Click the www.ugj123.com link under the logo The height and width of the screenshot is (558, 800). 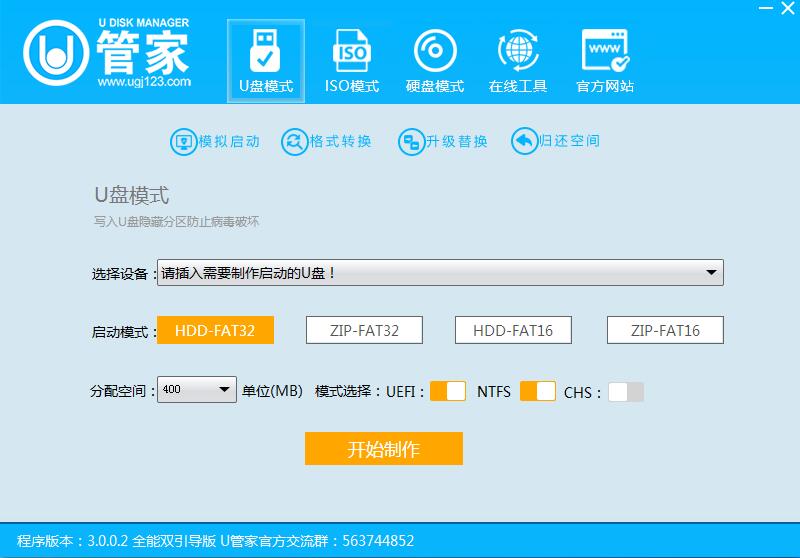[144, 82]
